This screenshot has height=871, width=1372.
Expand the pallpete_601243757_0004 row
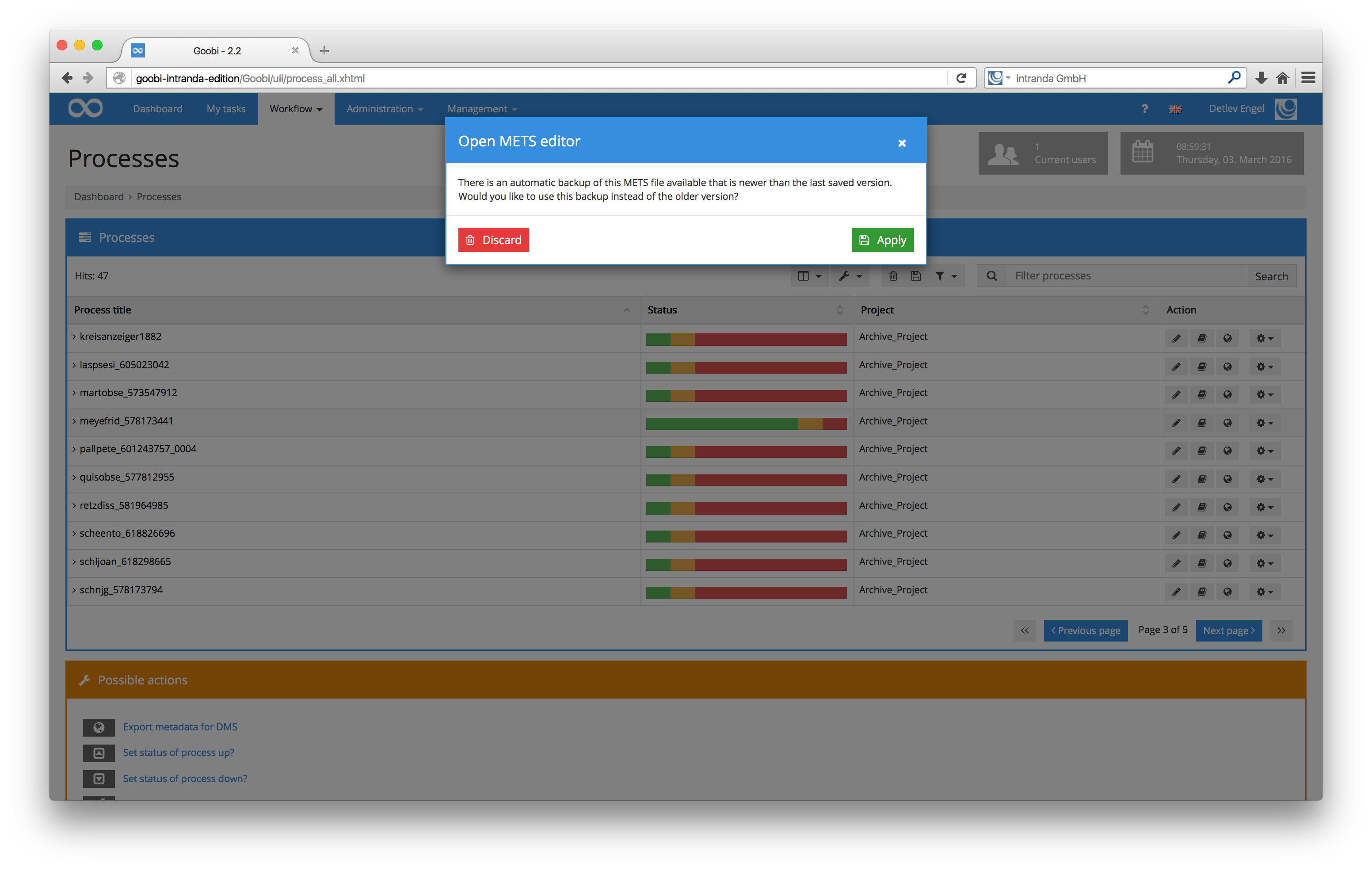coord(74,449)
